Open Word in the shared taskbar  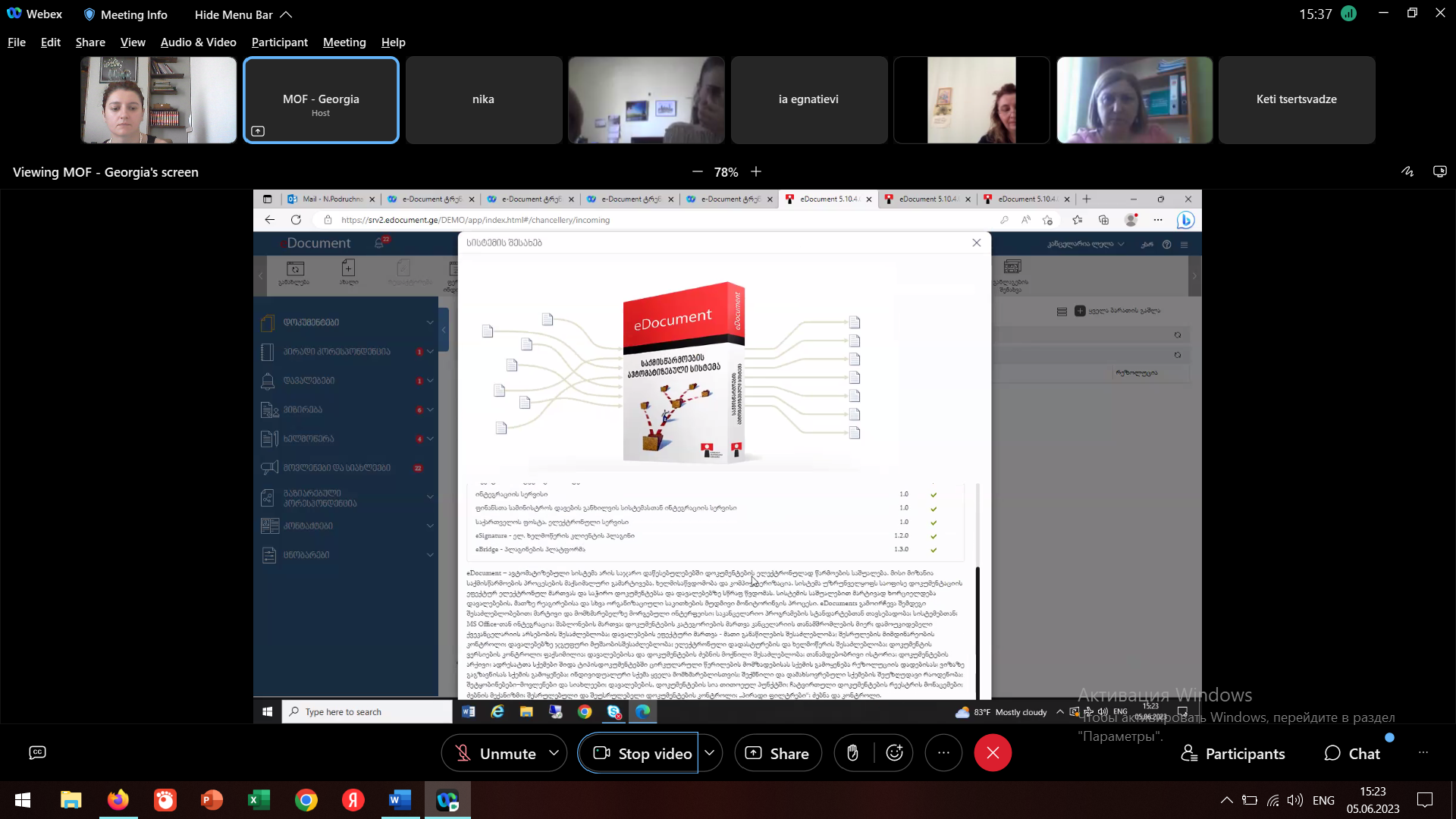469,712
